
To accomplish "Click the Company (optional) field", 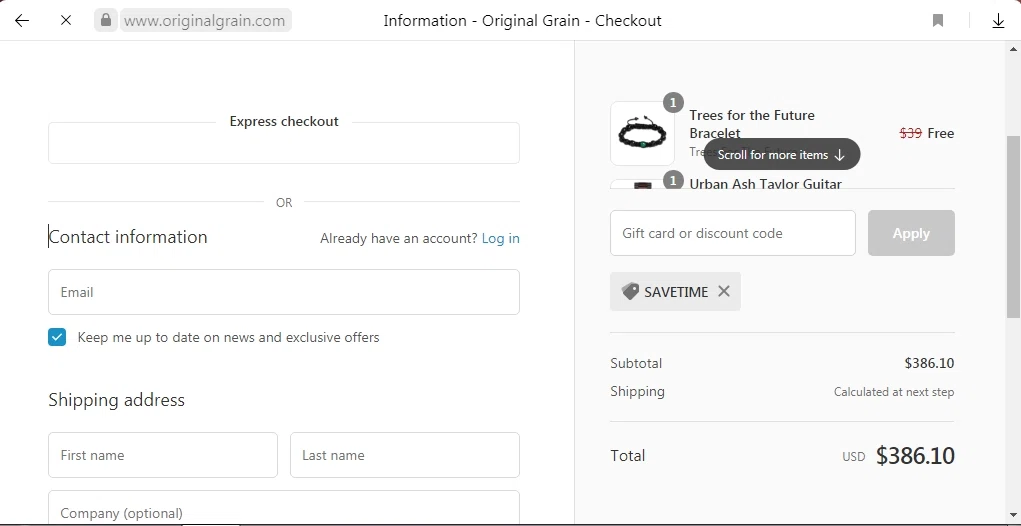I will (284, 509).
